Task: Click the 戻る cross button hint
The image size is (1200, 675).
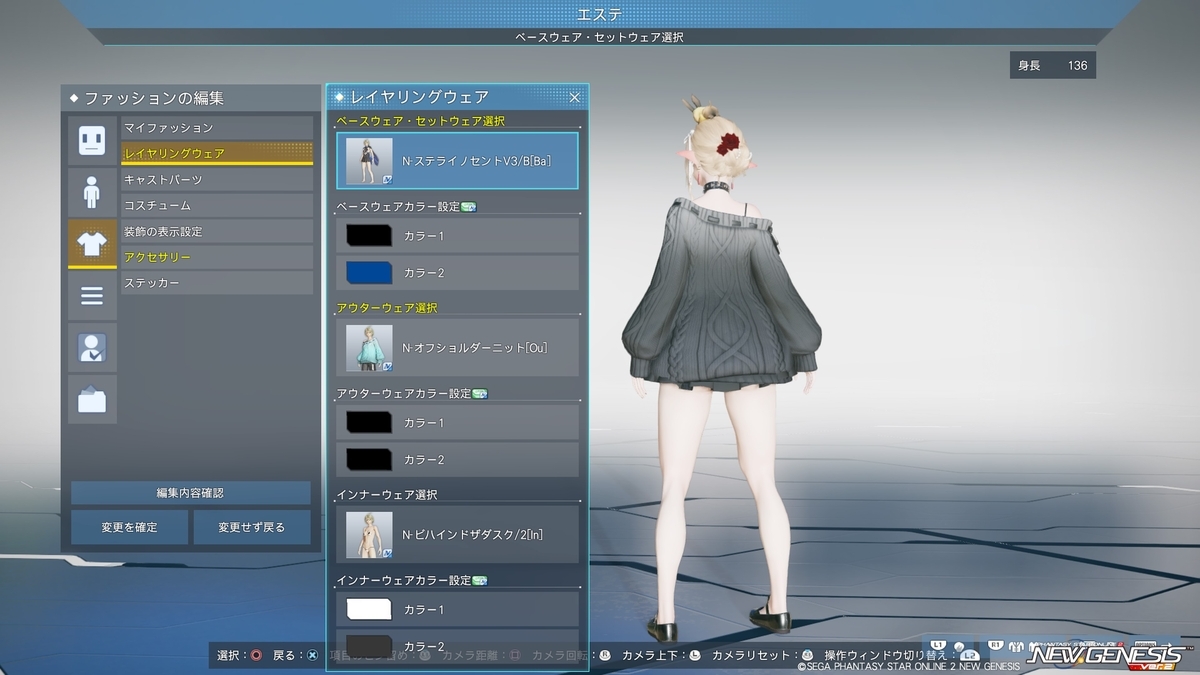Action: click(x=296, y=656)
